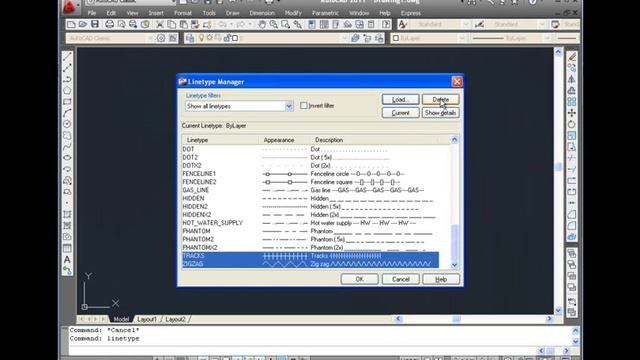This screenshot has height=360, width=640.
Task: Open the AutoCAD Classic workspace dropdown
Action: [x=110, y=38]
